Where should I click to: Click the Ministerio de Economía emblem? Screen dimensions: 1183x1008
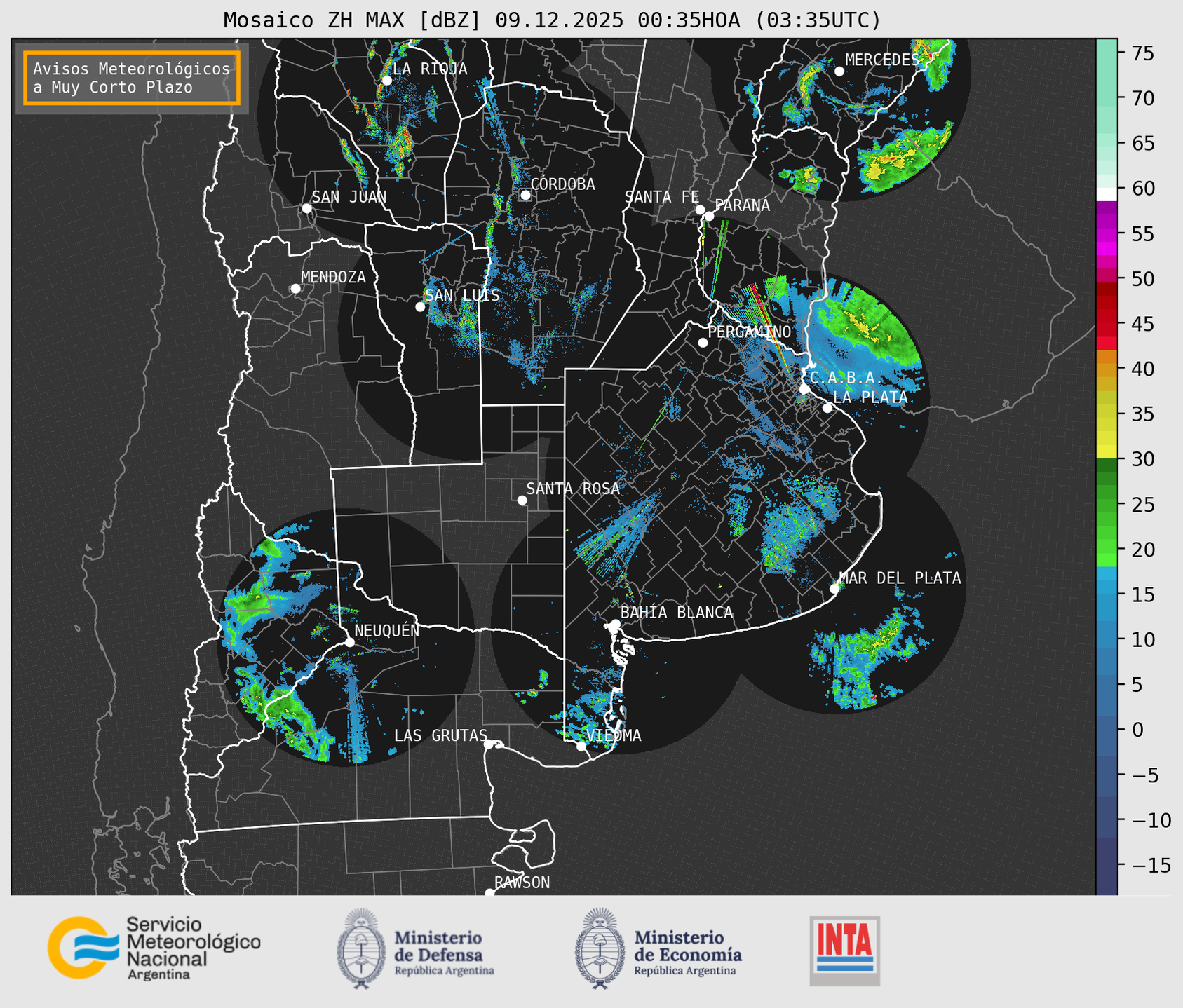point(600,948)
